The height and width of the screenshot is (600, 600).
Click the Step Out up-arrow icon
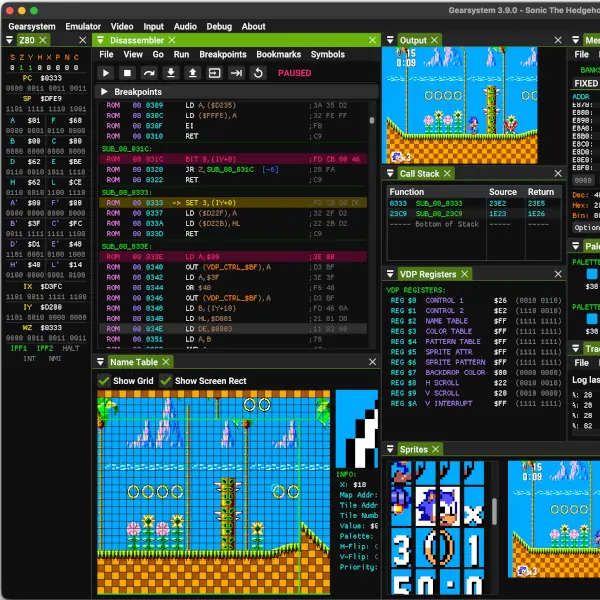[x=193, y=73]
